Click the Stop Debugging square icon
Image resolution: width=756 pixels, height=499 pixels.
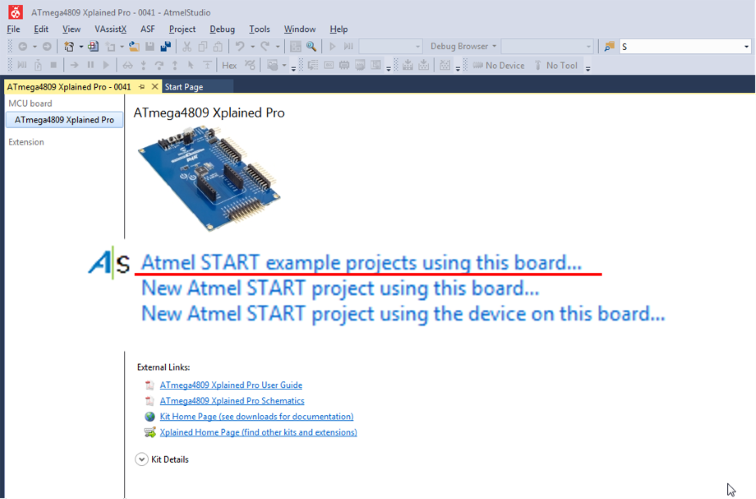[x=54, y=65]
